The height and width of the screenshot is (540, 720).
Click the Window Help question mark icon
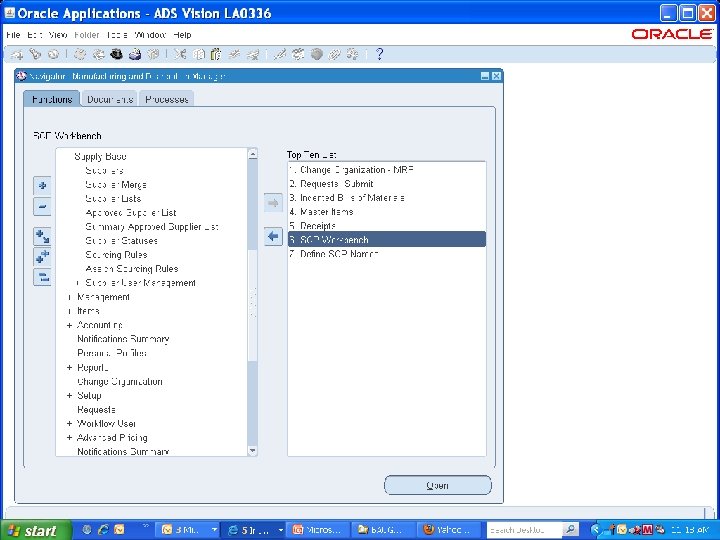pyautogui.click(x=379, y=55)
